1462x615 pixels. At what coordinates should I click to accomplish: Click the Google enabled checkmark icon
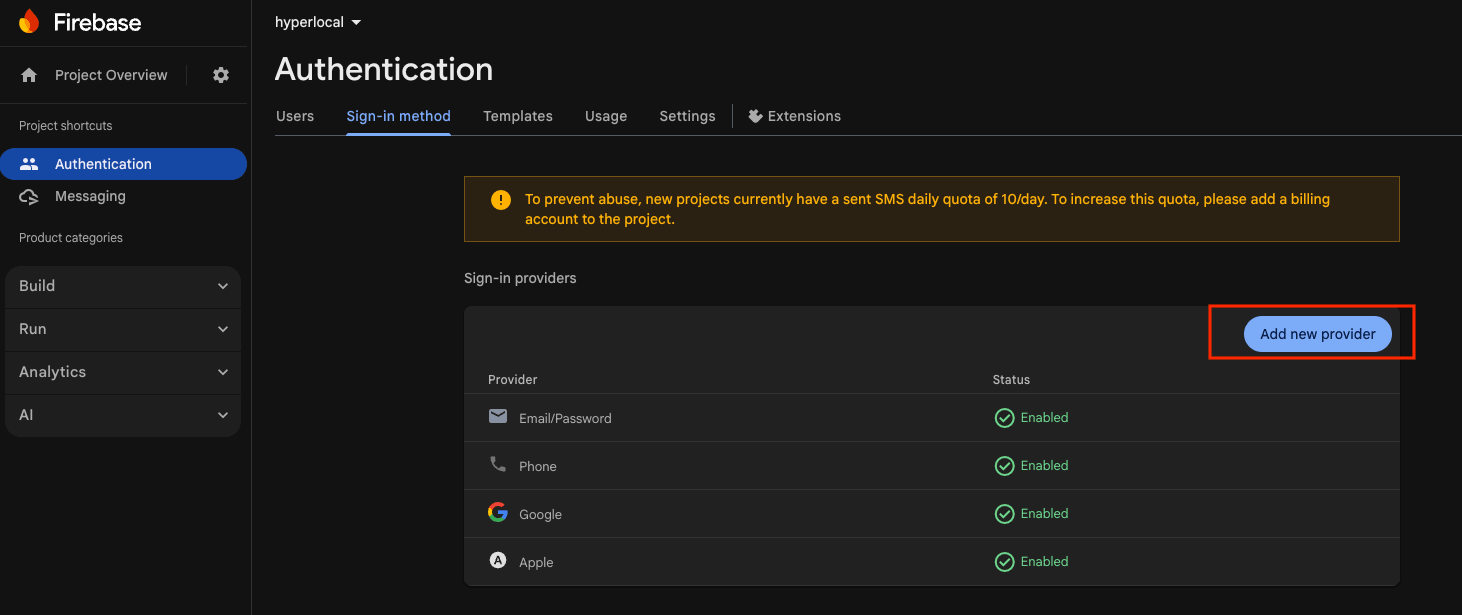[1004, 514]
